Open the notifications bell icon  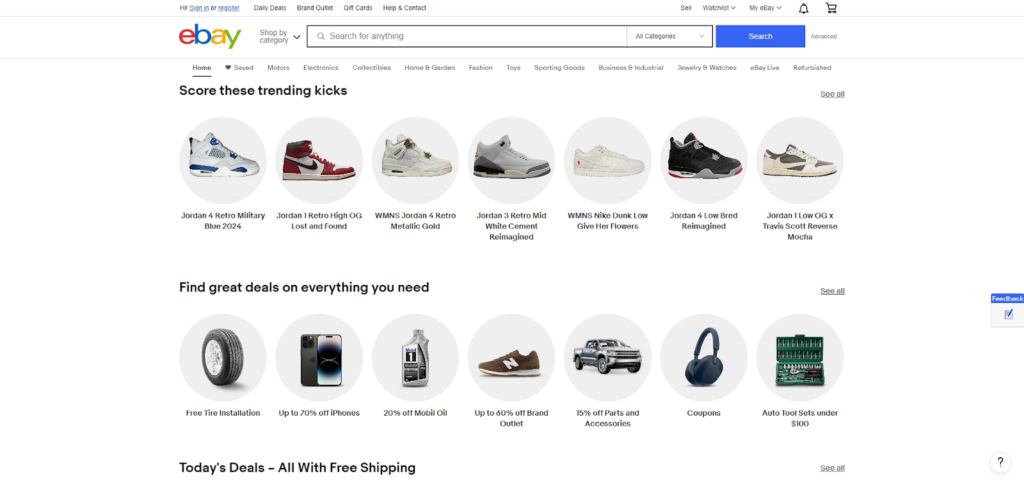[x=804, y=8]
